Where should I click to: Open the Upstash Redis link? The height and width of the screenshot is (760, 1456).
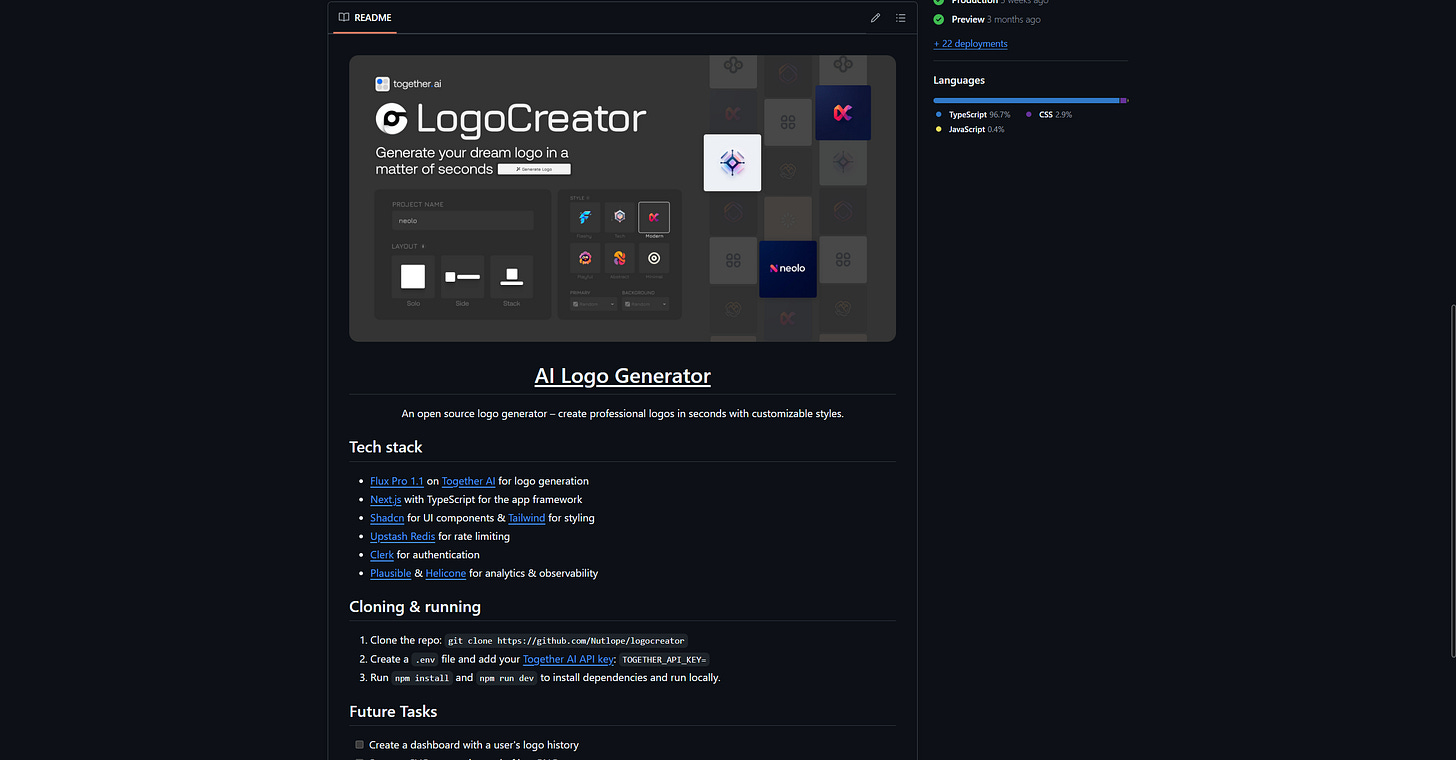point(402,536)
